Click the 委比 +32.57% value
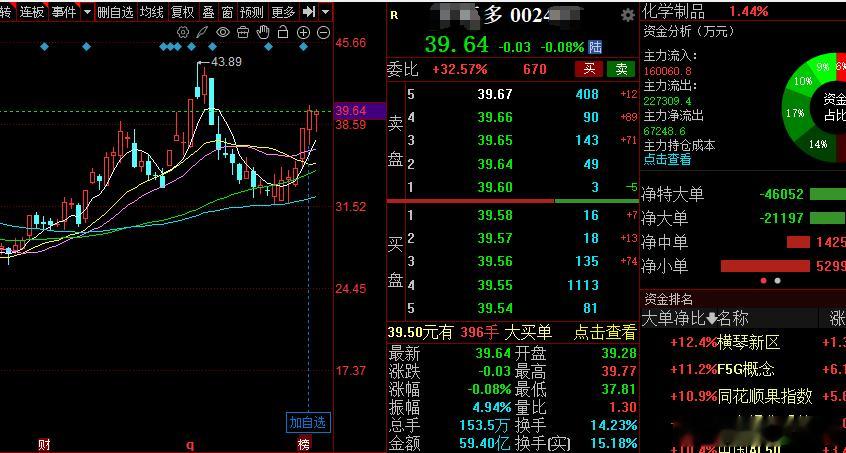This screenshot has height=453, width=846. [460, 69]
